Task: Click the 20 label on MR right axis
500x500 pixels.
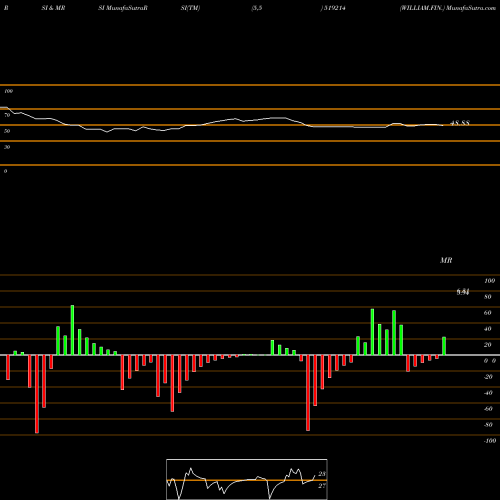Action: (488, 345)
